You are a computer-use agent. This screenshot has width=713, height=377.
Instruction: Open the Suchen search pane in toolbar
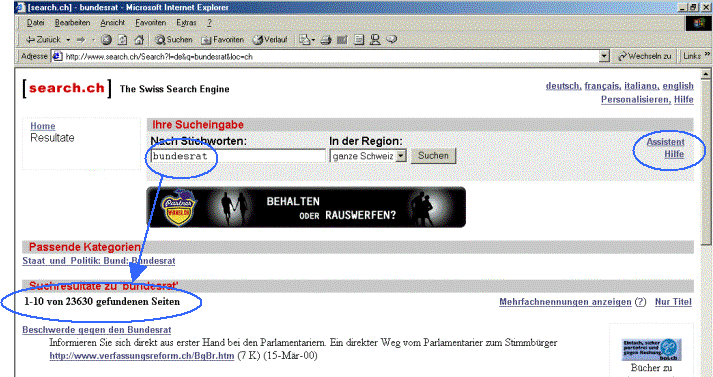[x=174, y=40]
